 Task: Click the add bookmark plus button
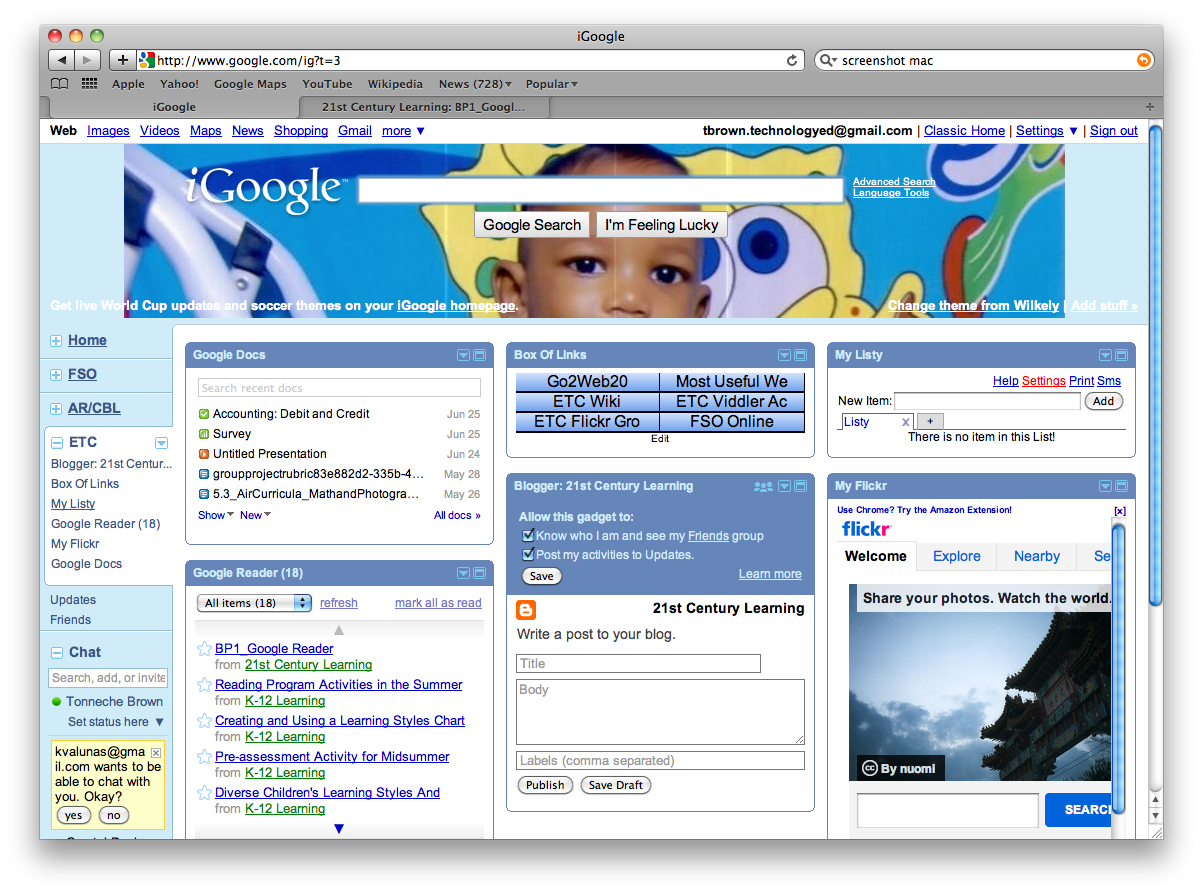(122, 60)
